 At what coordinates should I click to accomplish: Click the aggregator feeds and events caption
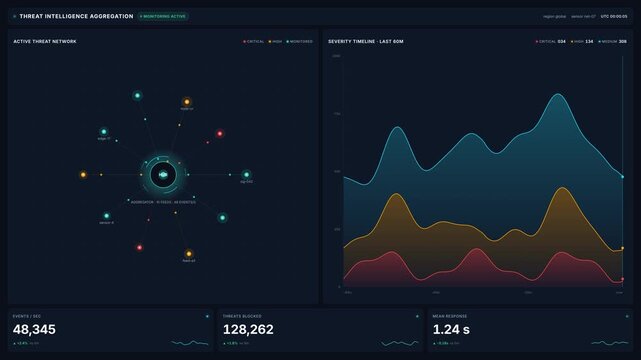(x=163, y=202)
